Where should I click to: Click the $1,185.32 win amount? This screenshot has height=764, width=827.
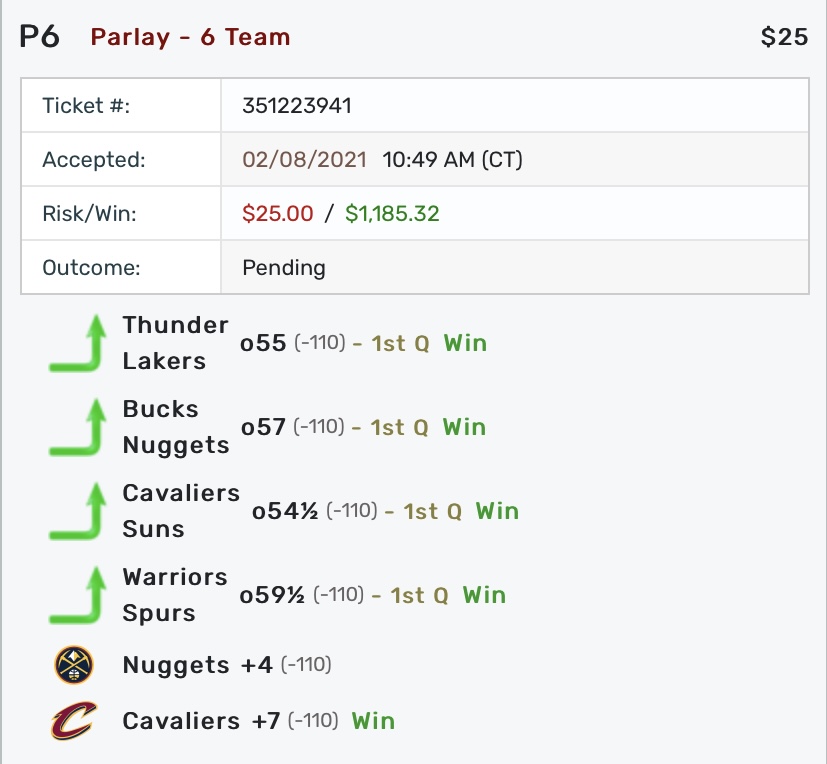click(392, 213)
